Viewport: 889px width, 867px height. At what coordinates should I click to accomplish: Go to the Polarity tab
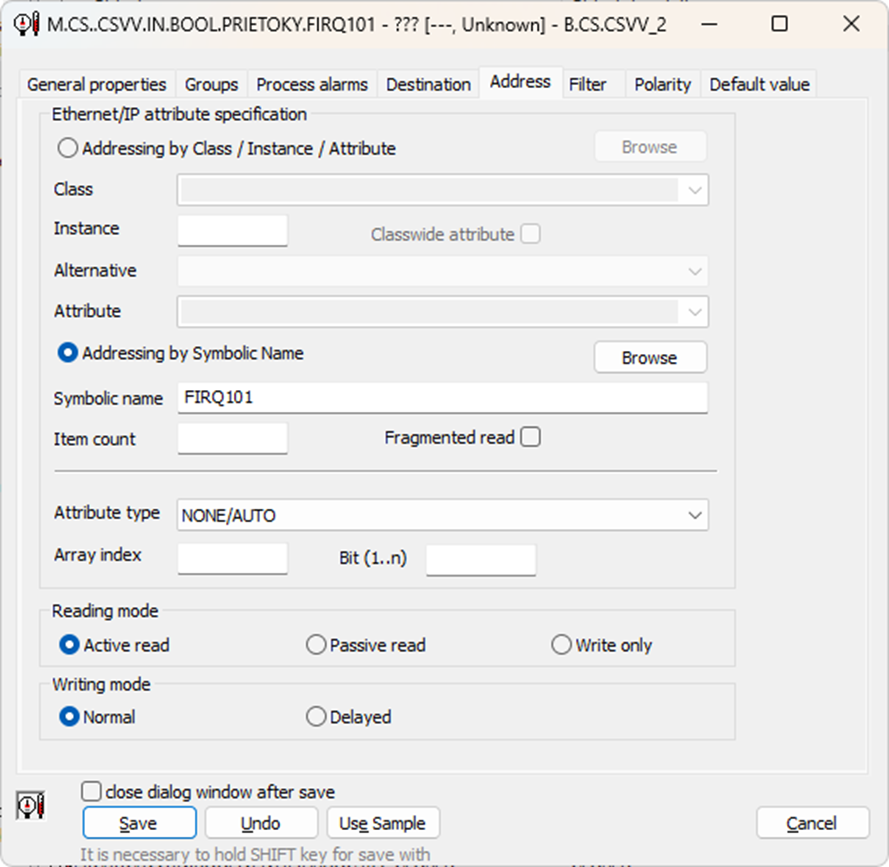662,84
